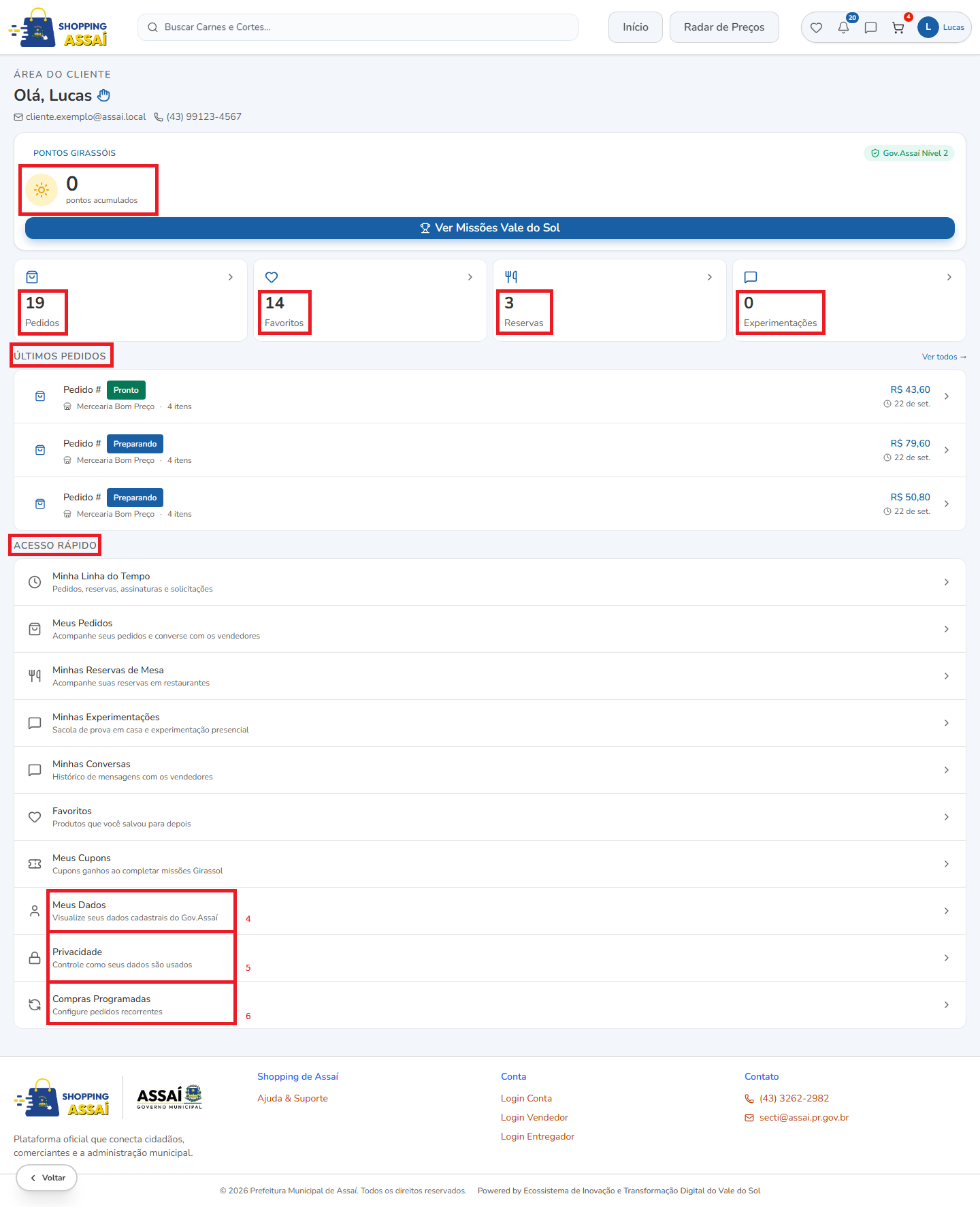Open the R$ 43,60 order chevron
Image resolution: width=980 pixels, height=1207 pixels.
[x=947, y=396]
